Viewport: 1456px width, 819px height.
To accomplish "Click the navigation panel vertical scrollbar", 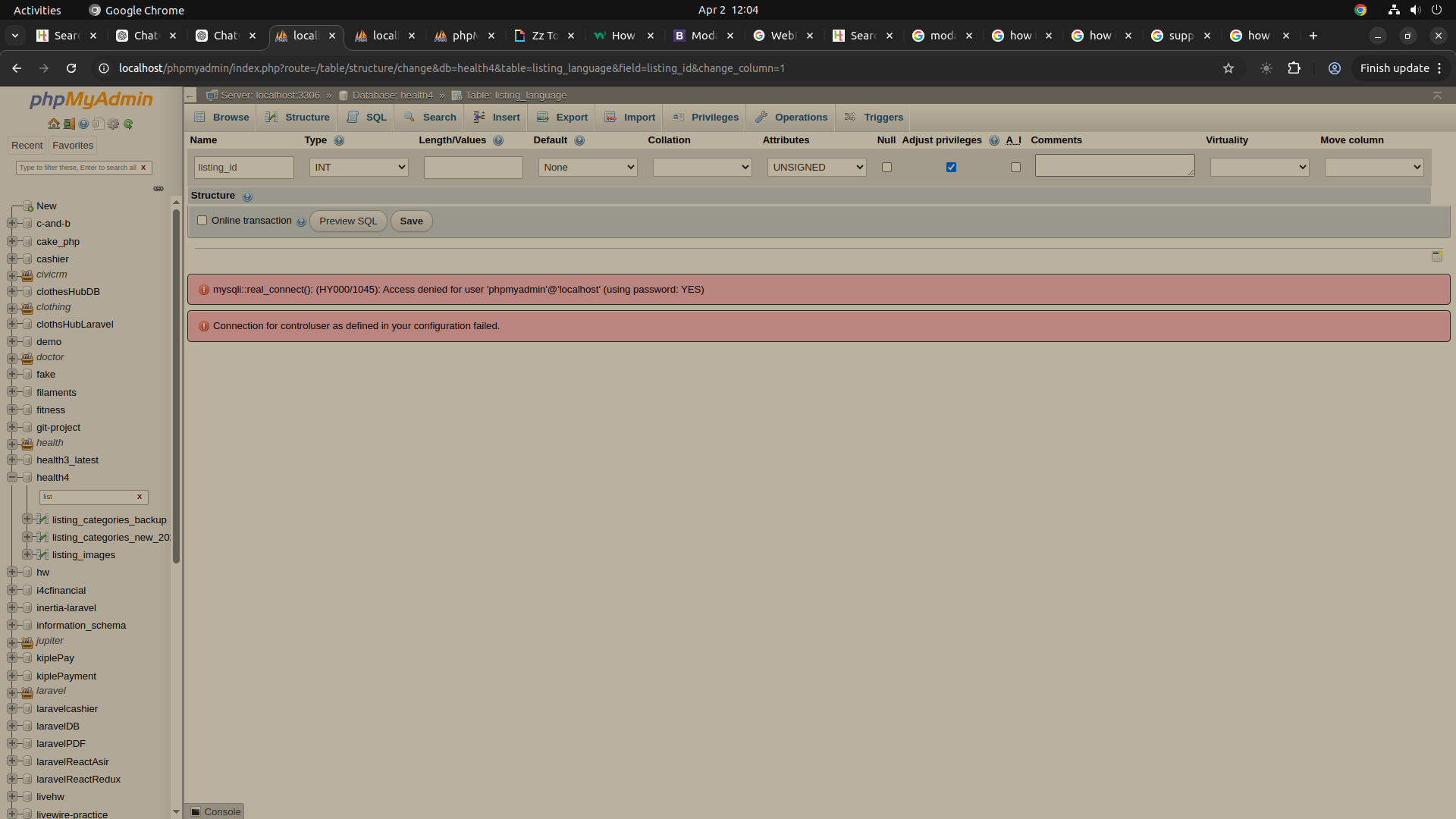I will 176,387.
